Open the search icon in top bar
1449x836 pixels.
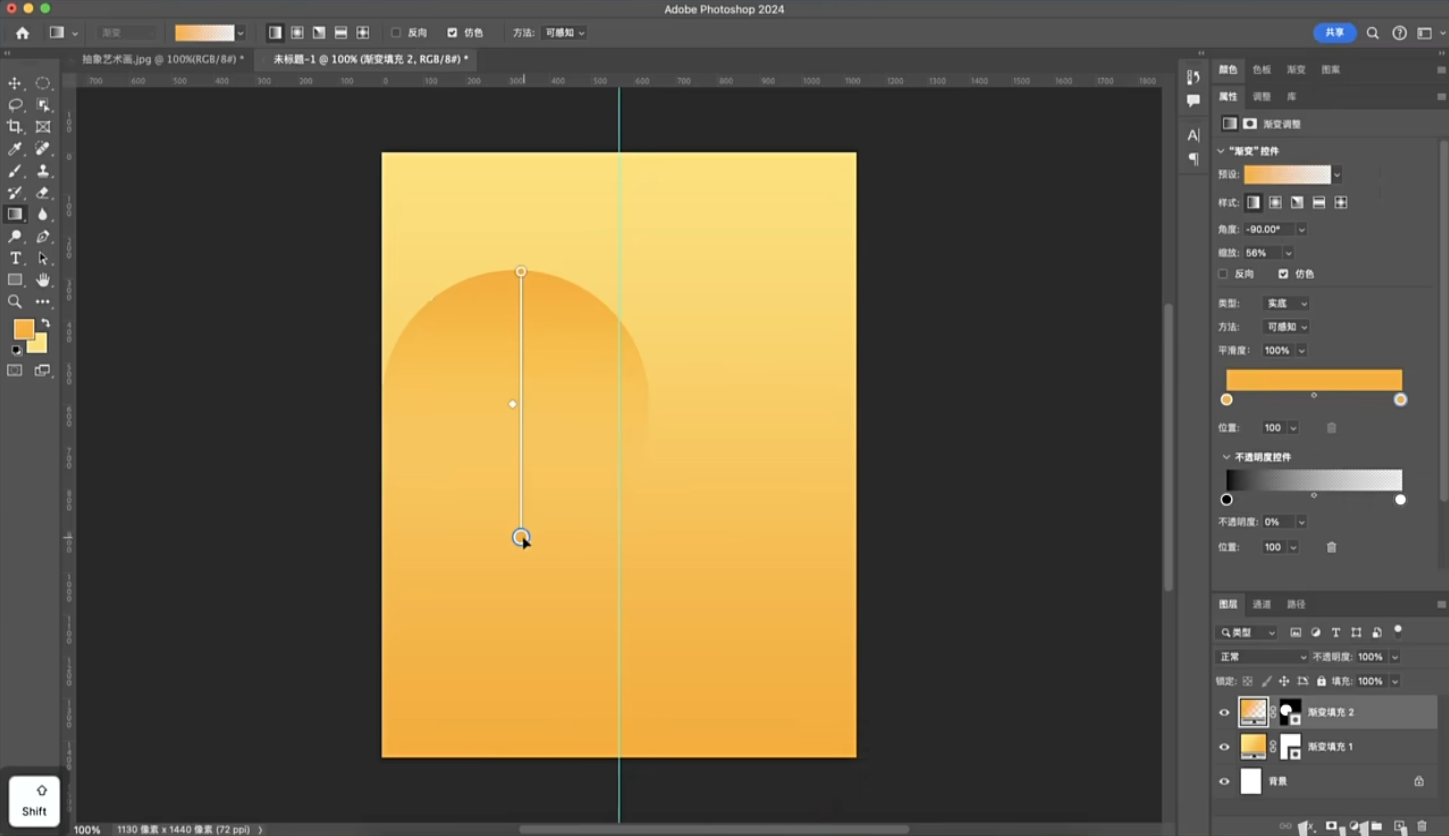coord(1373,33)
